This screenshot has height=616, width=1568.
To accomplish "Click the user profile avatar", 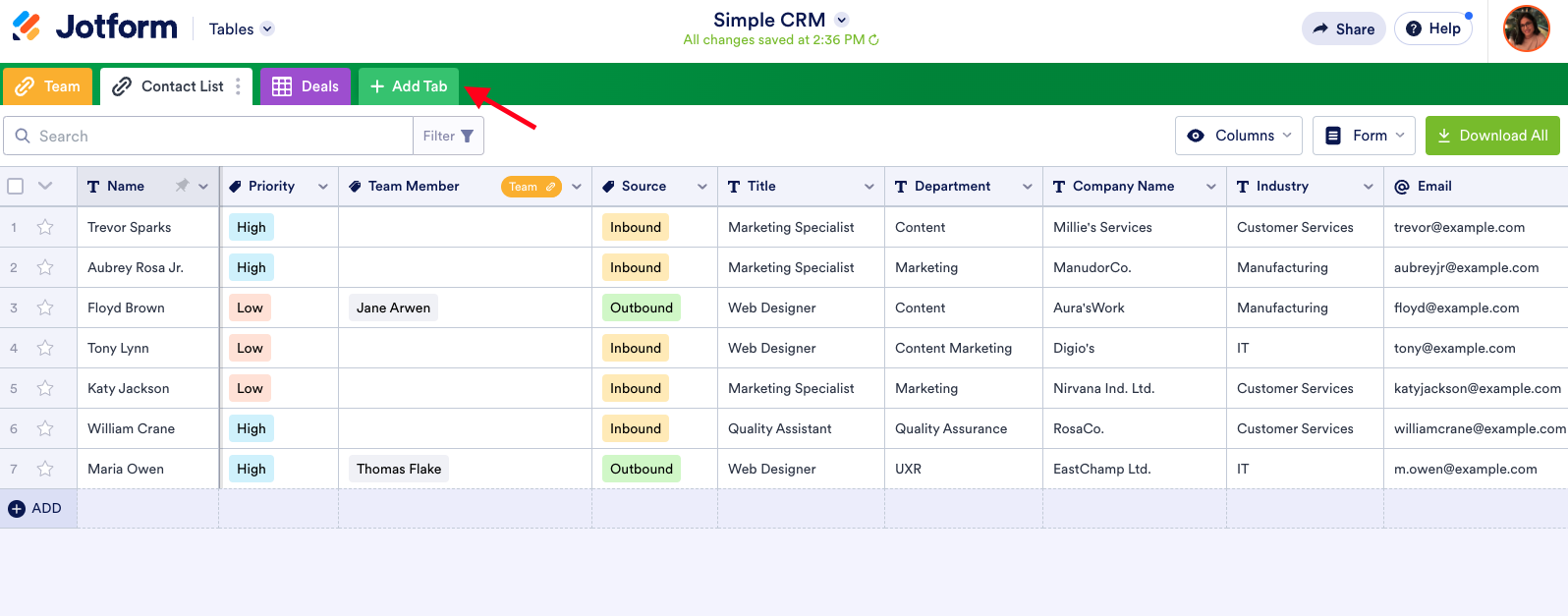I will [x=1526, y=28].
